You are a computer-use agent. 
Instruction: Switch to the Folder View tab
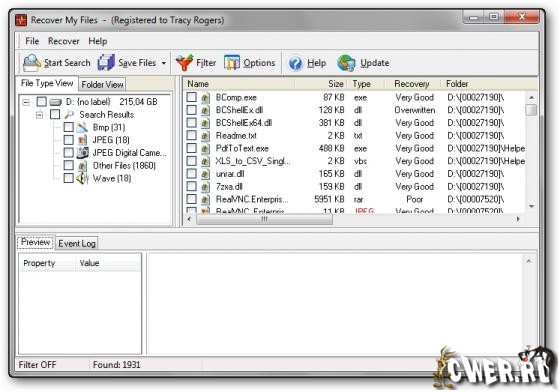102,85
